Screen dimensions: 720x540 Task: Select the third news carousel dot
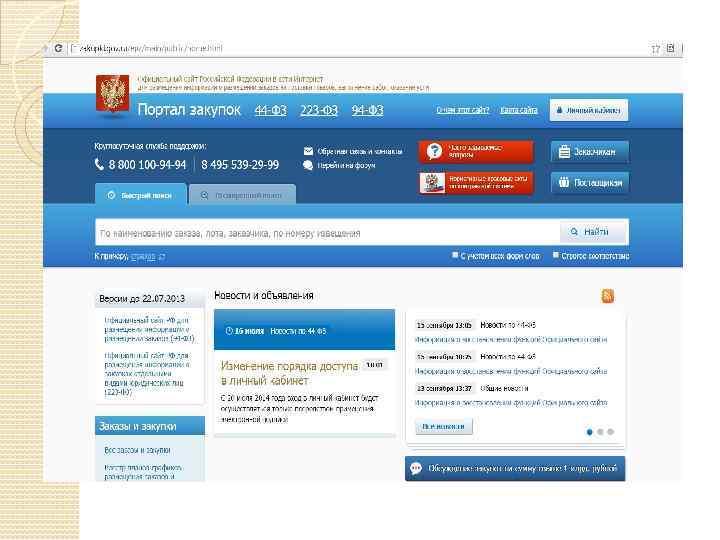(610, 432)
